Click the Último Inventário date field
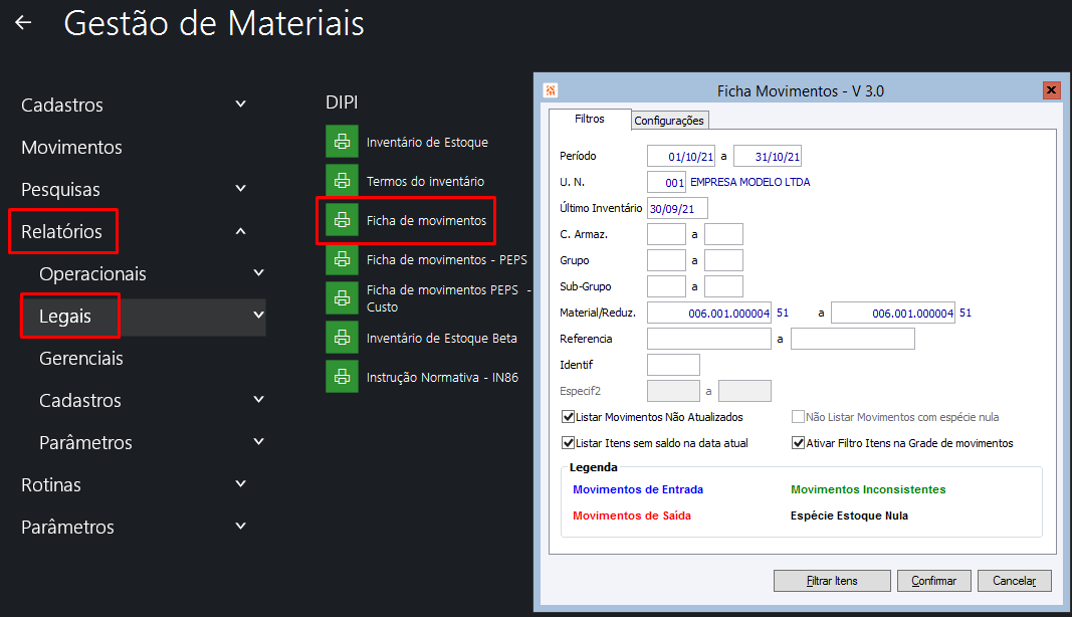 coord(678,208)
